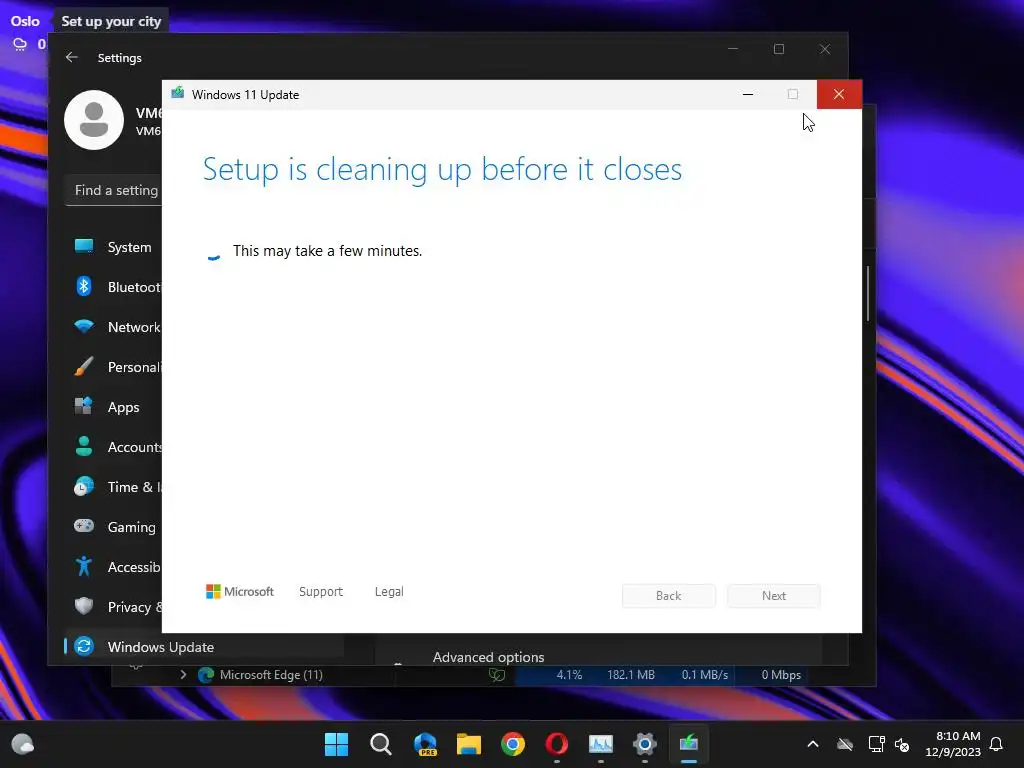Open the notification bell in the tray

[x=997, y=744]
